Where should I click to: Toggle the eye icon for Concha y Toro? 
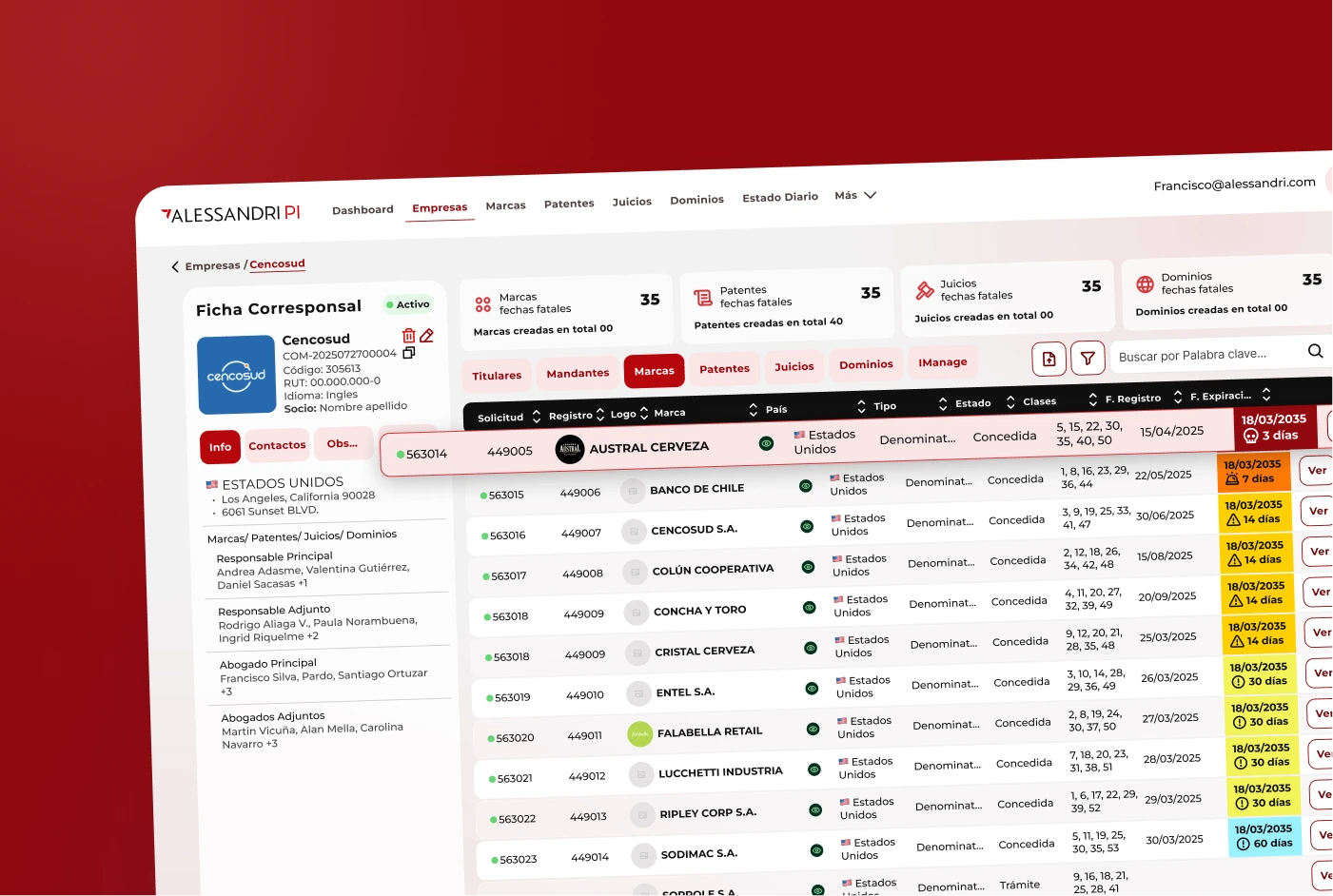809,607
